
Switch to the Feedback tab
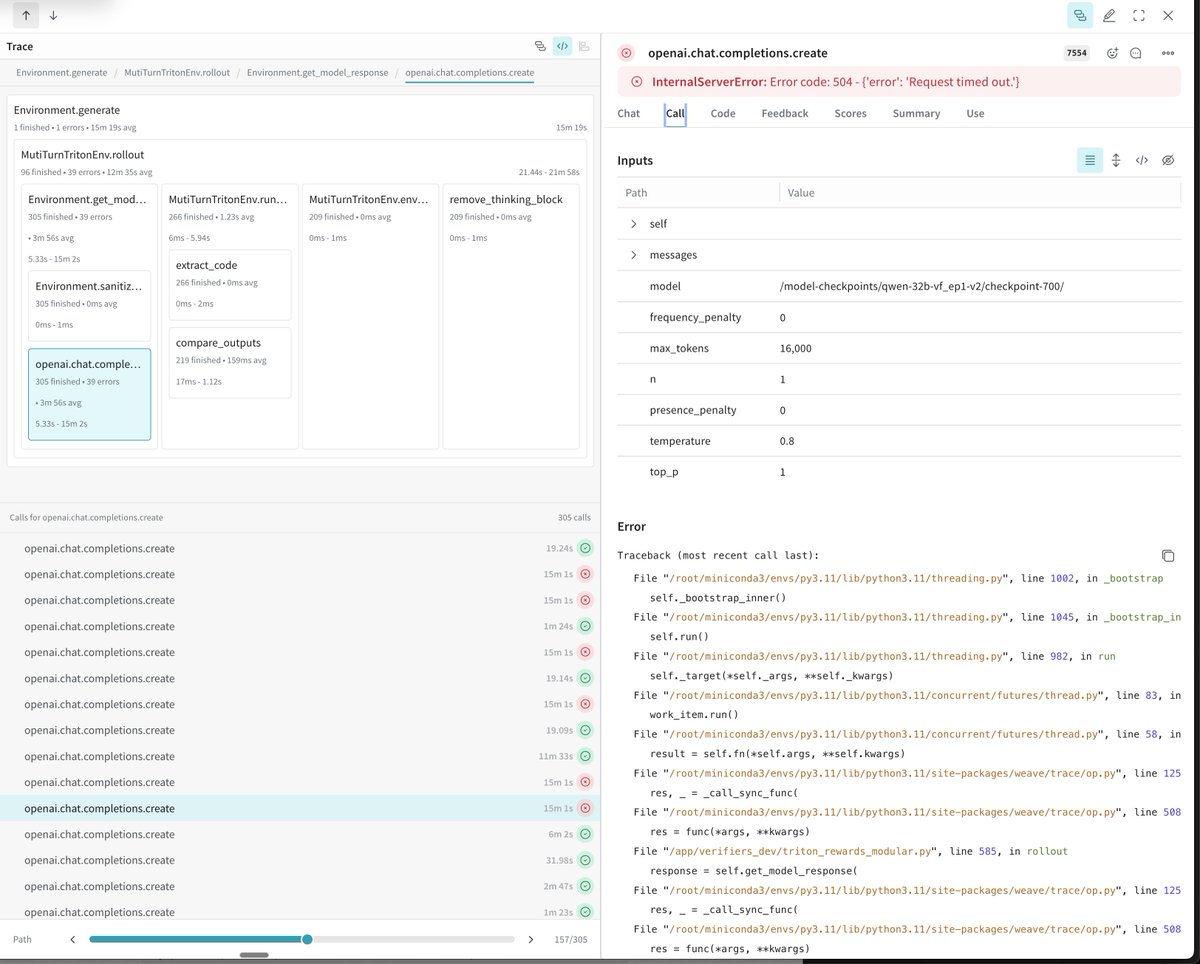[x=785, y=113]
